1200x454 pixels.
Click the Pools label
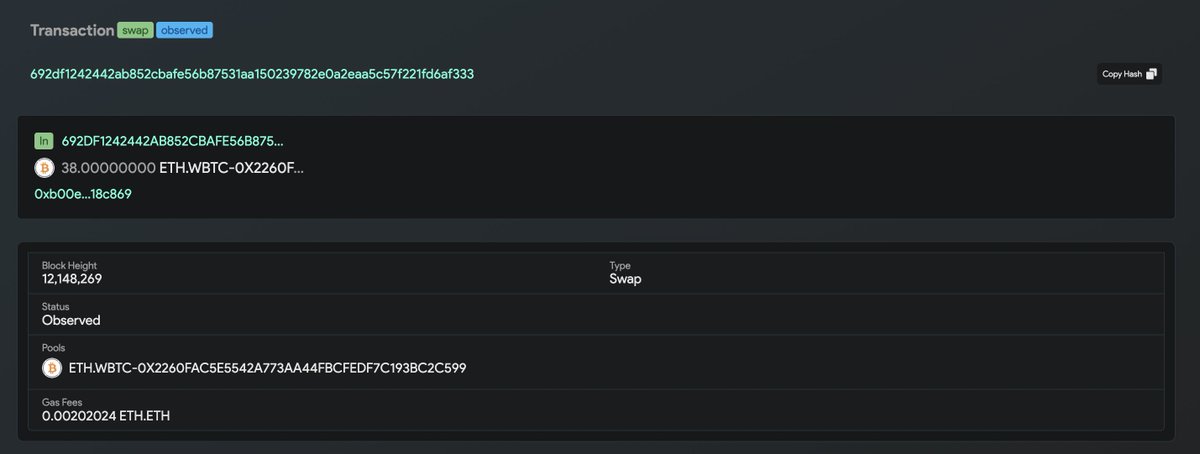coord(53,348)
